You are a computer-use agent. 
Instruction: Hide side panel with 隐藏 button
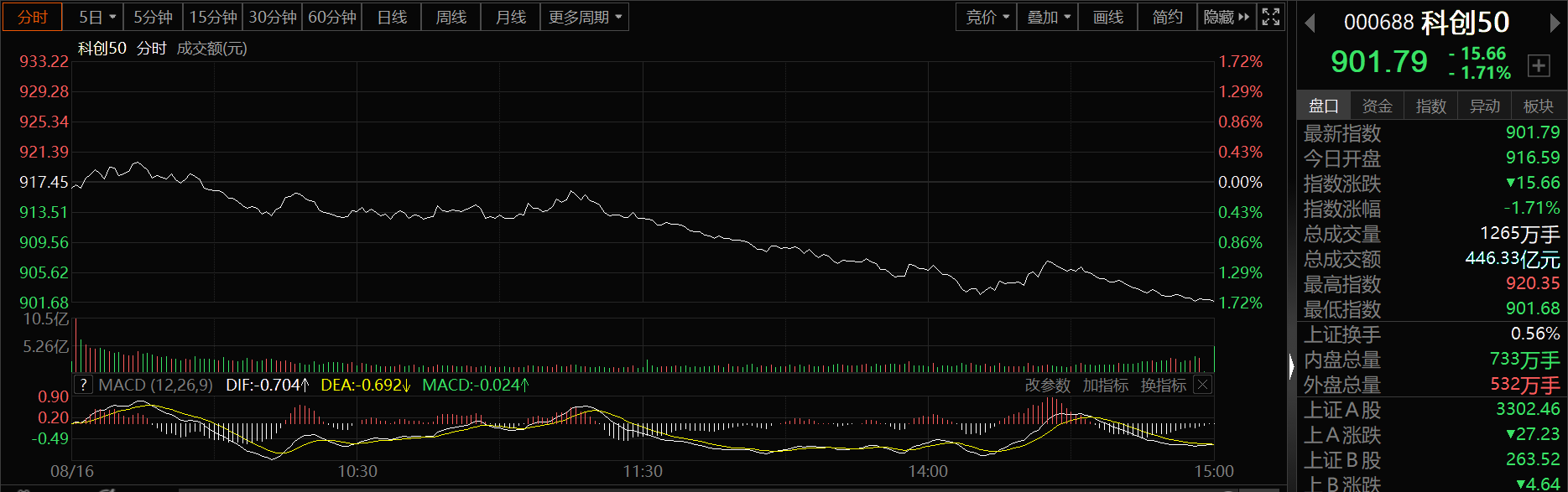[x=1226, y=17]
